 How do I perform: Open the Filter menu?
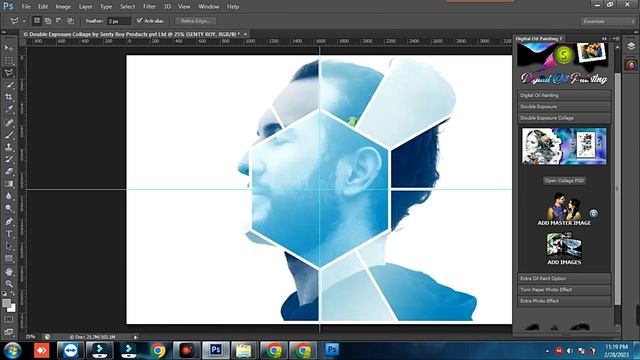tap(149, 7)
